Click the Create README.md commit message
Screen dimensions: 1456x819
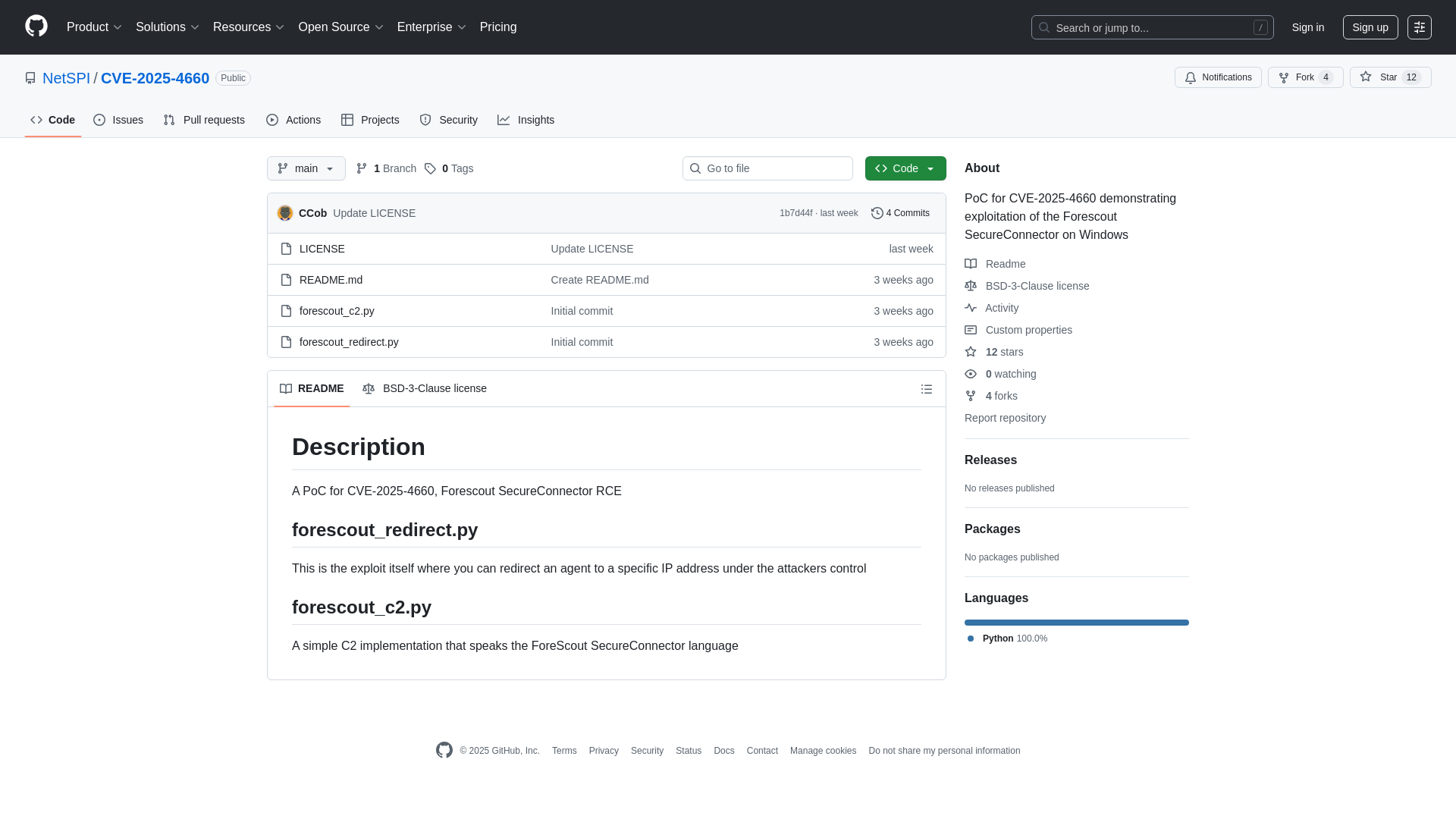[x=600, y=280]
